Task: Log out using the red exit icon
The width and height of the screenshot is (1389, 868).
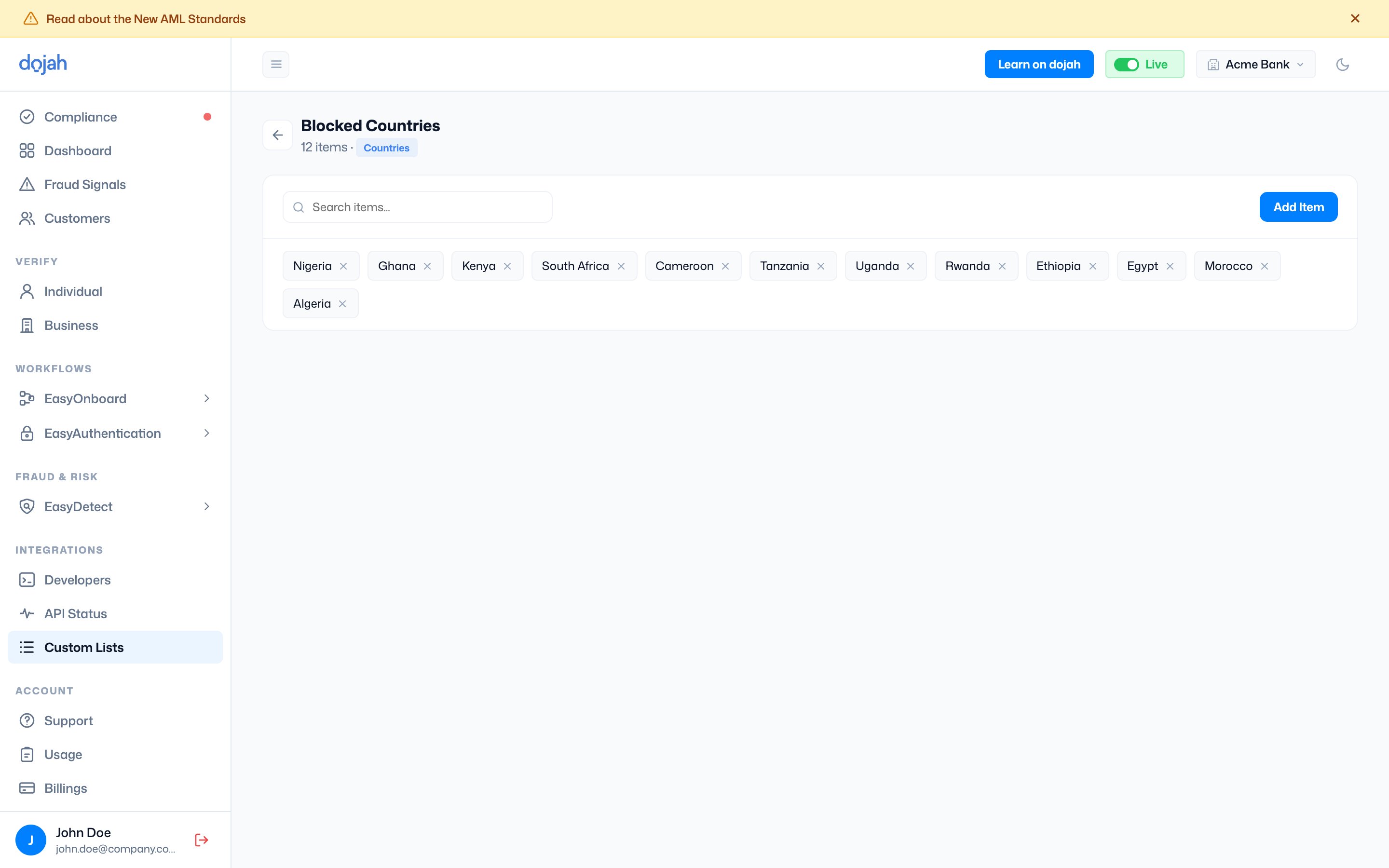Action: pos(202,840)
